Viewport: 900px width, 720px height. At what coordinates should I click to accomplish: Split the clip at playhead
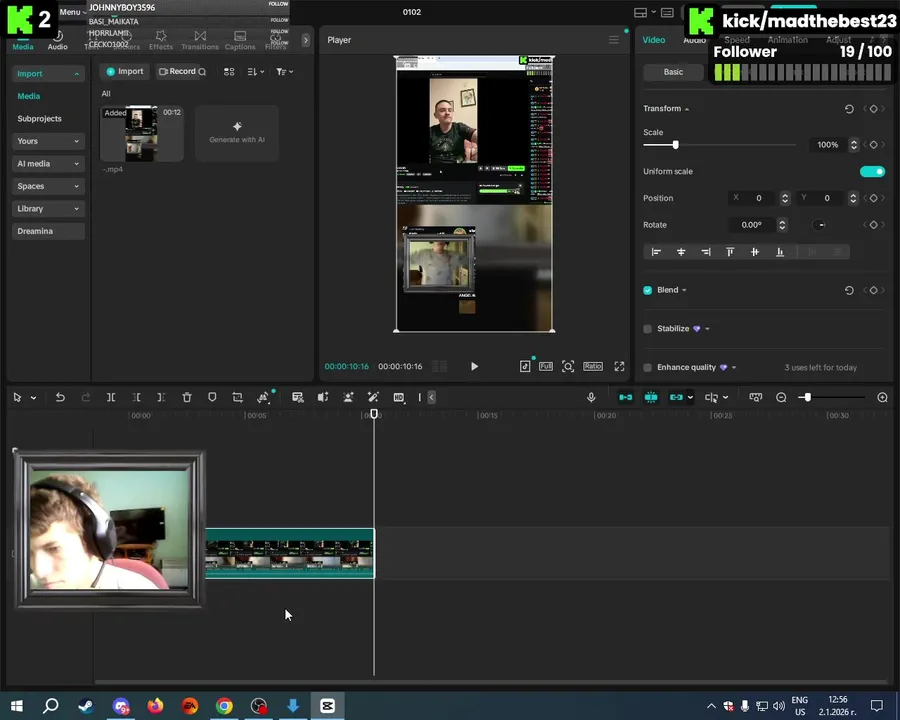tap(111, 397)
